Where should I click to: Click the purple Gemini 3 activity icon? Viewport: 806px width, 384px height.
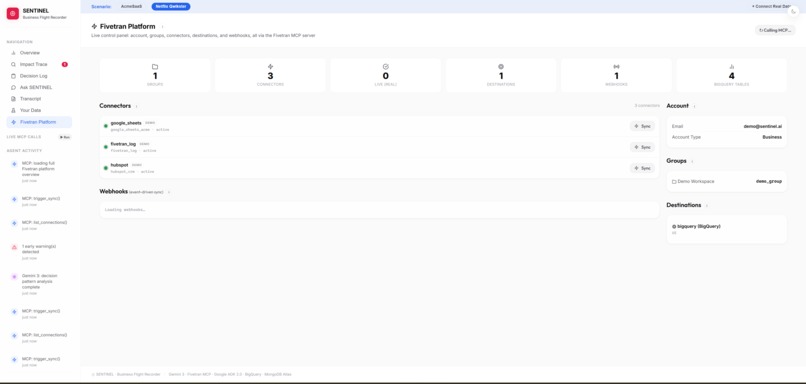[x=14, y=277]
